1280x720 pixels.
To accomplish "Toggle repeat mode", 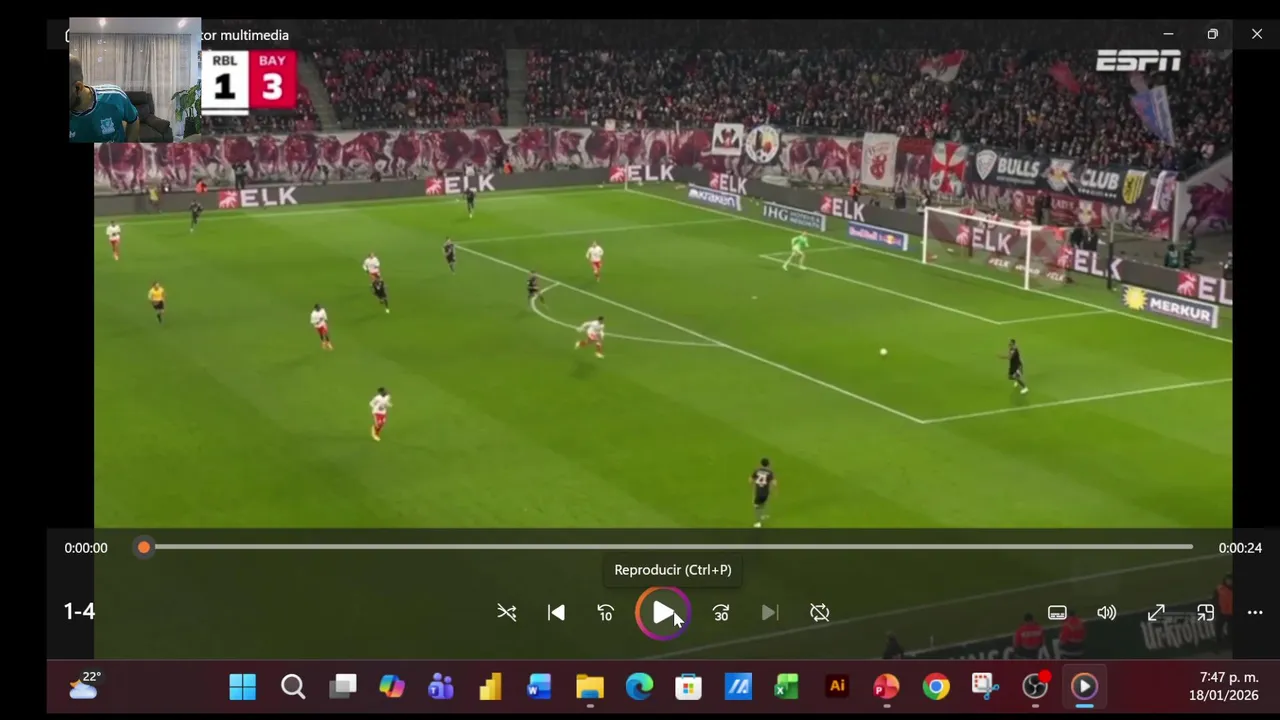I will coord(820,613).
